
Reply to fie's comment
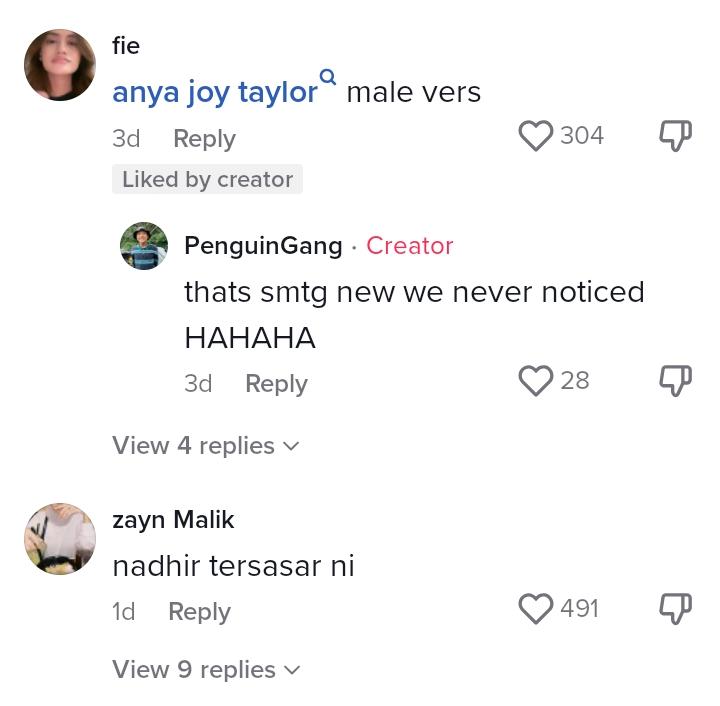tap(204, 139)
